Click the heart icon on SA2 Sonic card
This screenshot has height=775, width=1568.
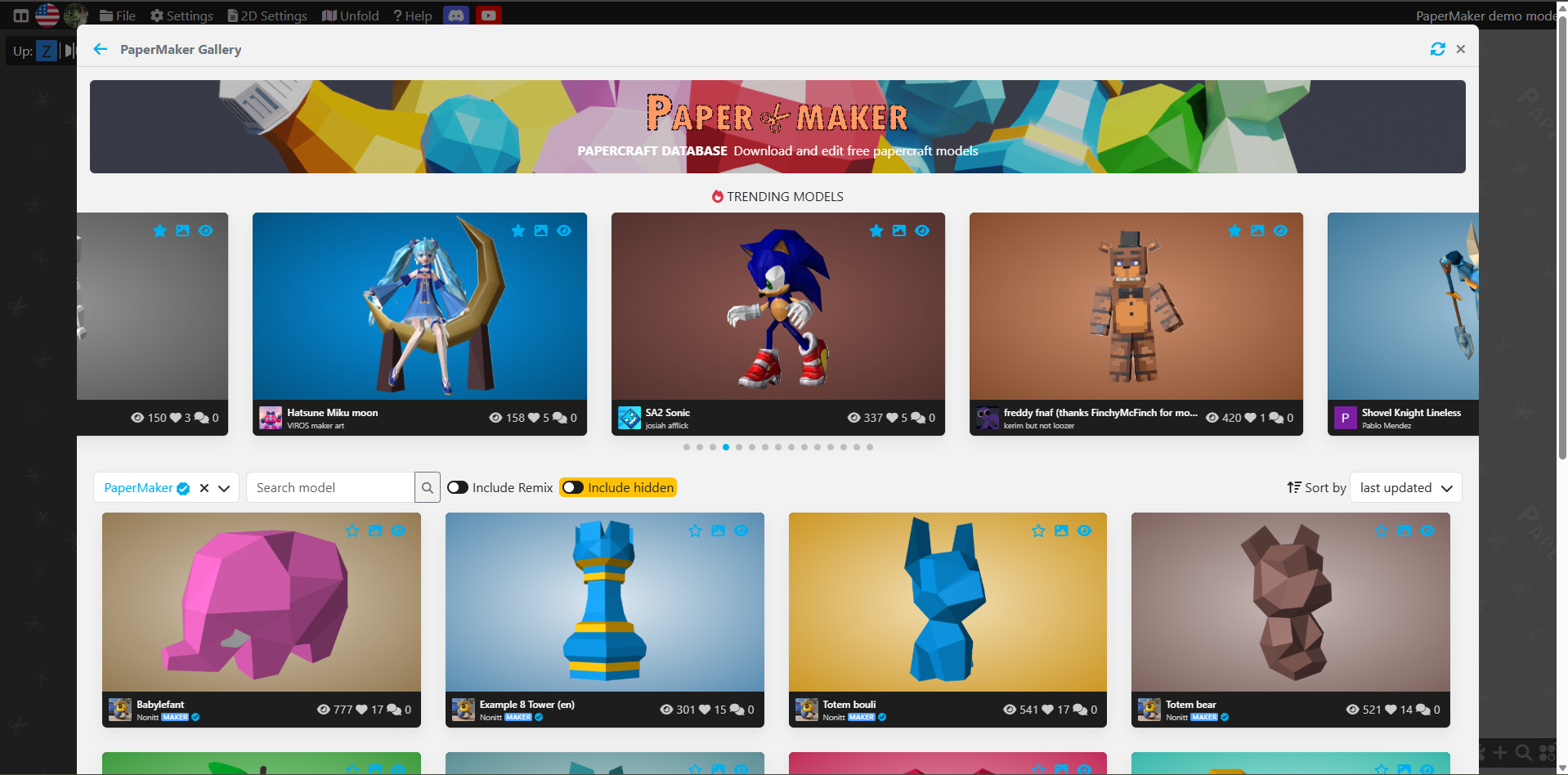(x=893, y=418)
